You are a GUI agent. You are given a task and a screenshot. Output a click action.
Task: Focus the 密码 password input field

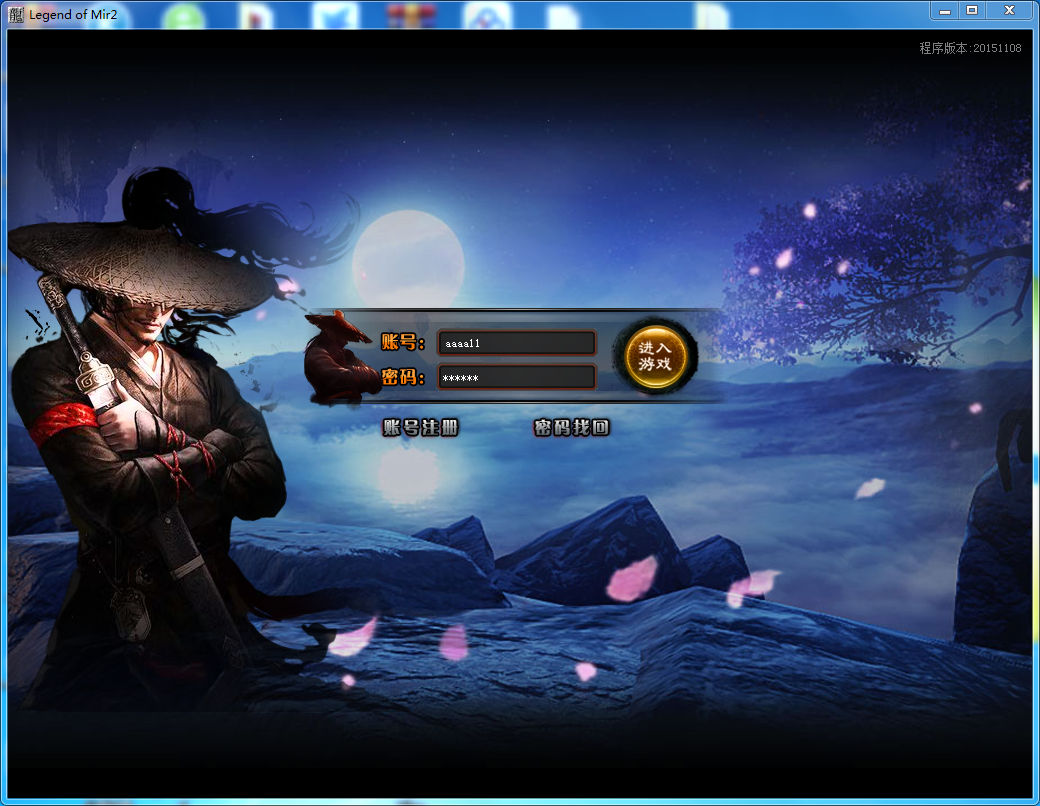[x=517, y=377]
